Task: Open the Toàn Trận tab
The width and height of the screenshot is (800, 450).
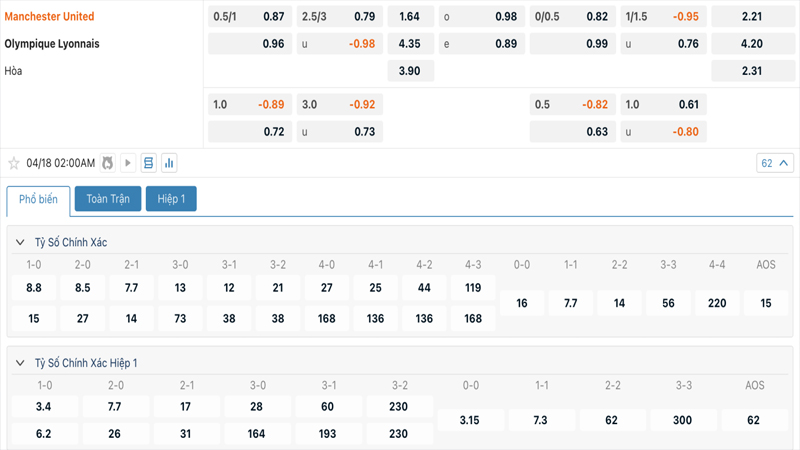Action: coord(107,199)
